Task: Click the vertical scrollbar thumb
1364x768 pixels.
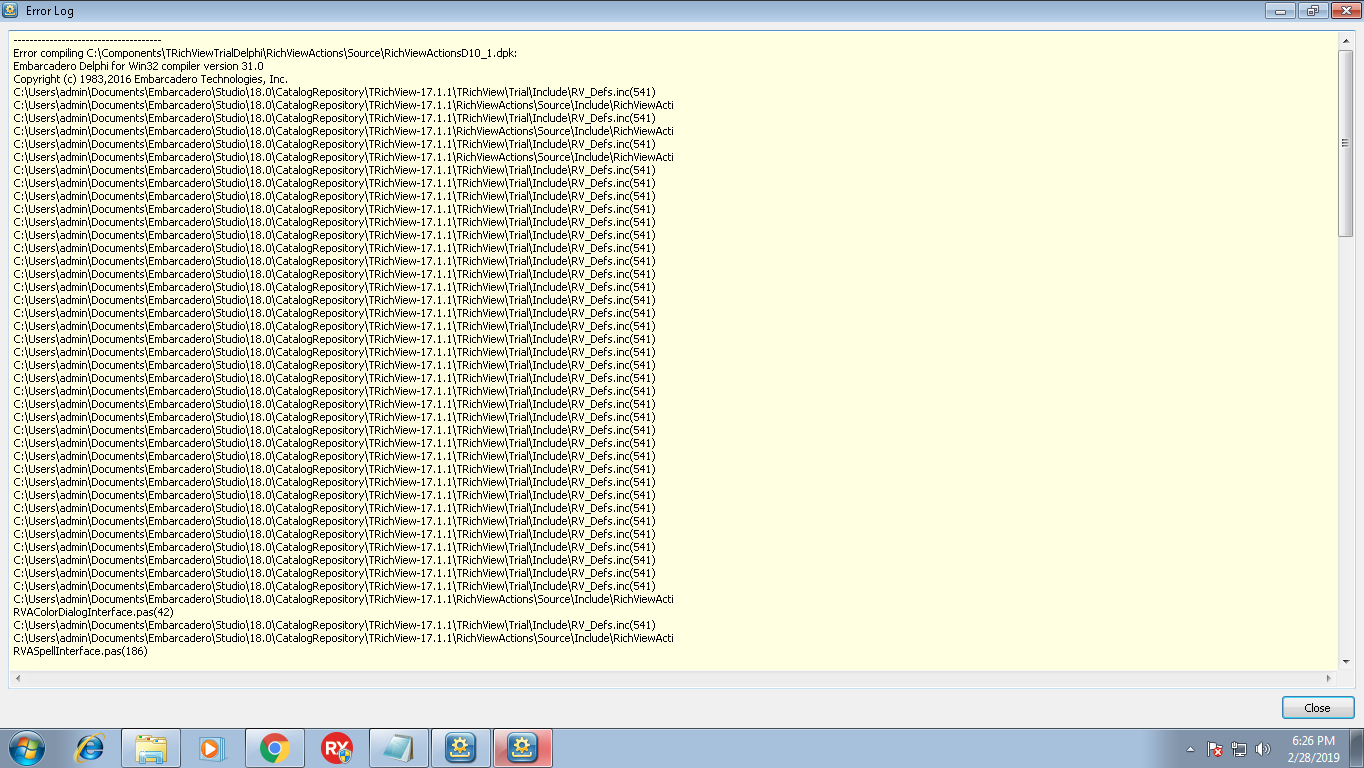Action: click(1345, 143)
